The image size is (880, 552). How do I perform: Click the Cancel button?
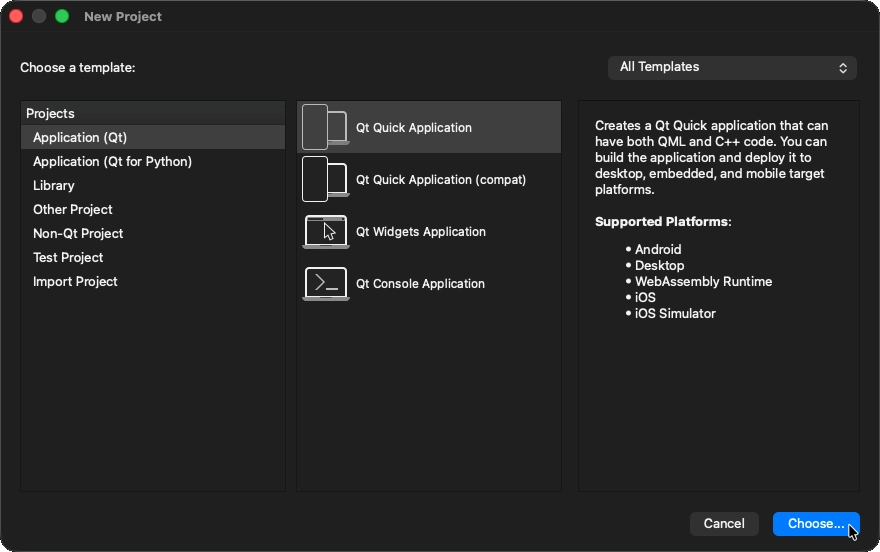(724, 524)
